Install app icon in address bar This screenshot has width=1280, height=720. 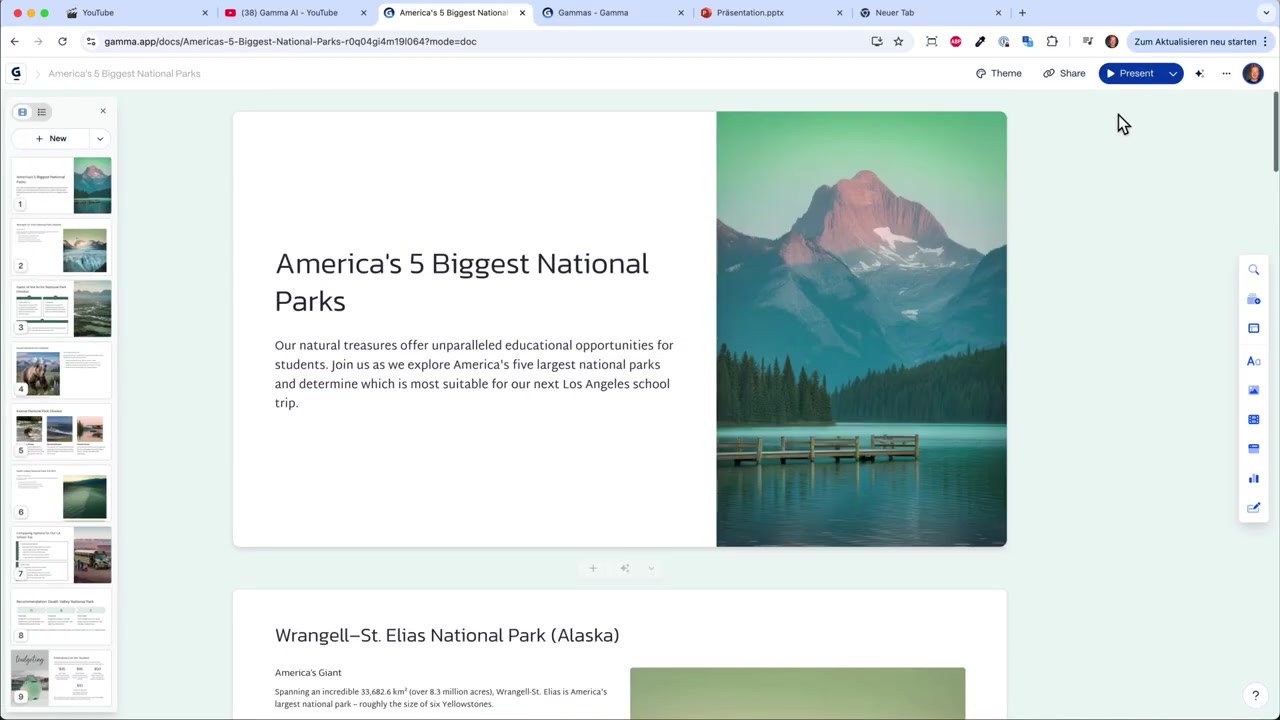pos(877,41)
